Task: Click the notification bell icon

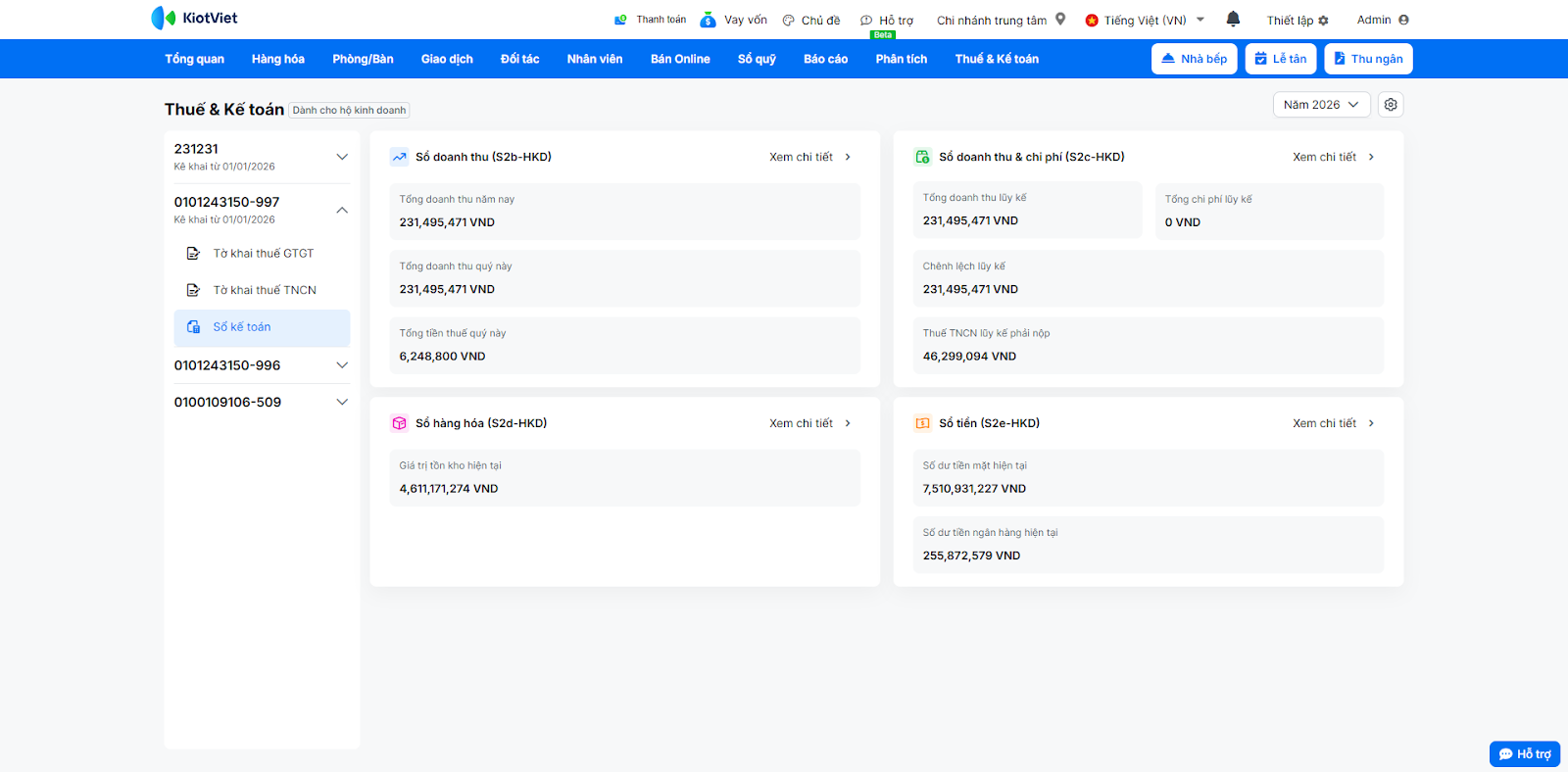Action: [1233, 19]
